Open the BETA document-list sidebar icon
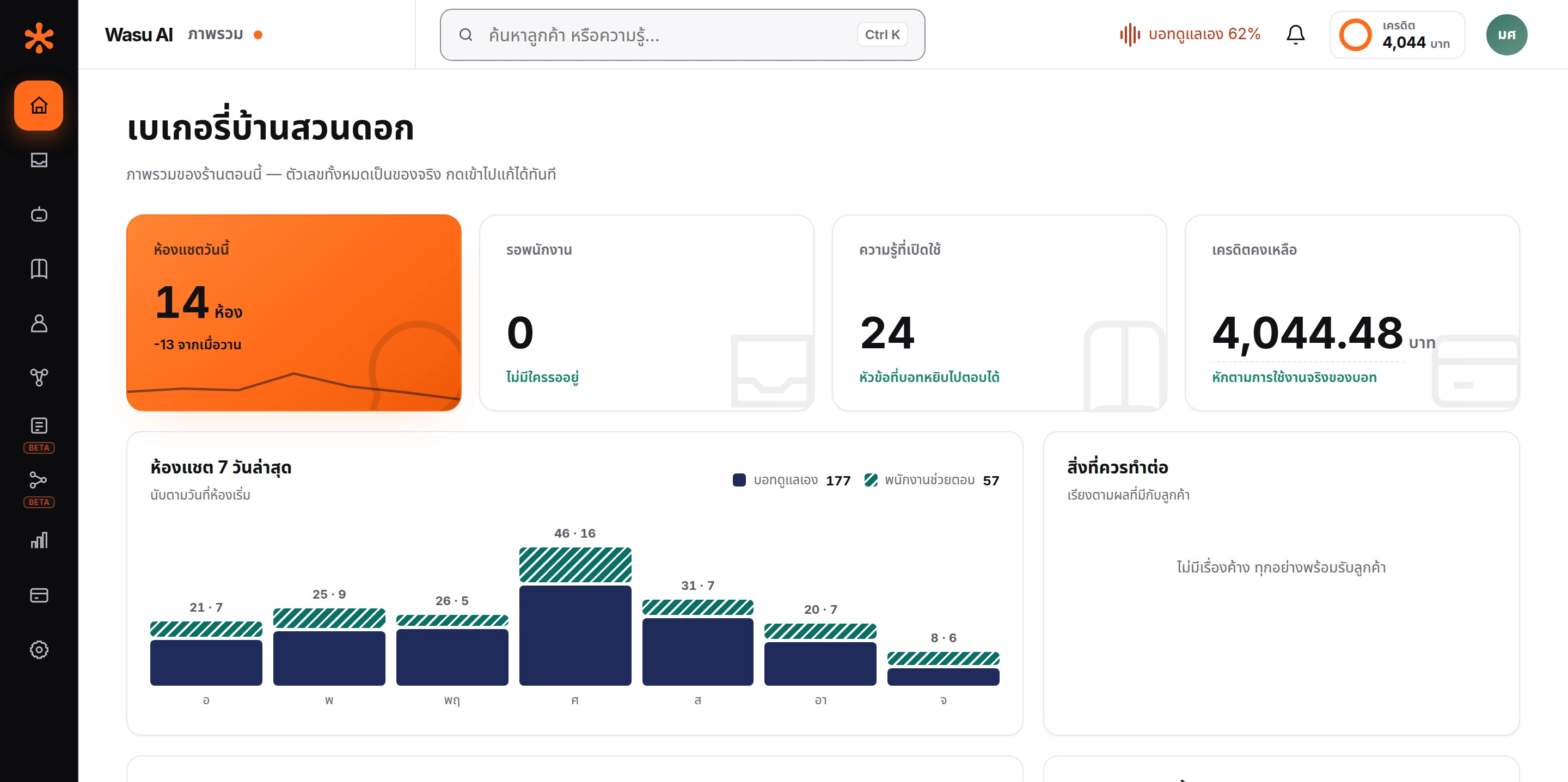The width and height of the screenshot is (1568, 782). pyautogui.click(x=39, y=426)
